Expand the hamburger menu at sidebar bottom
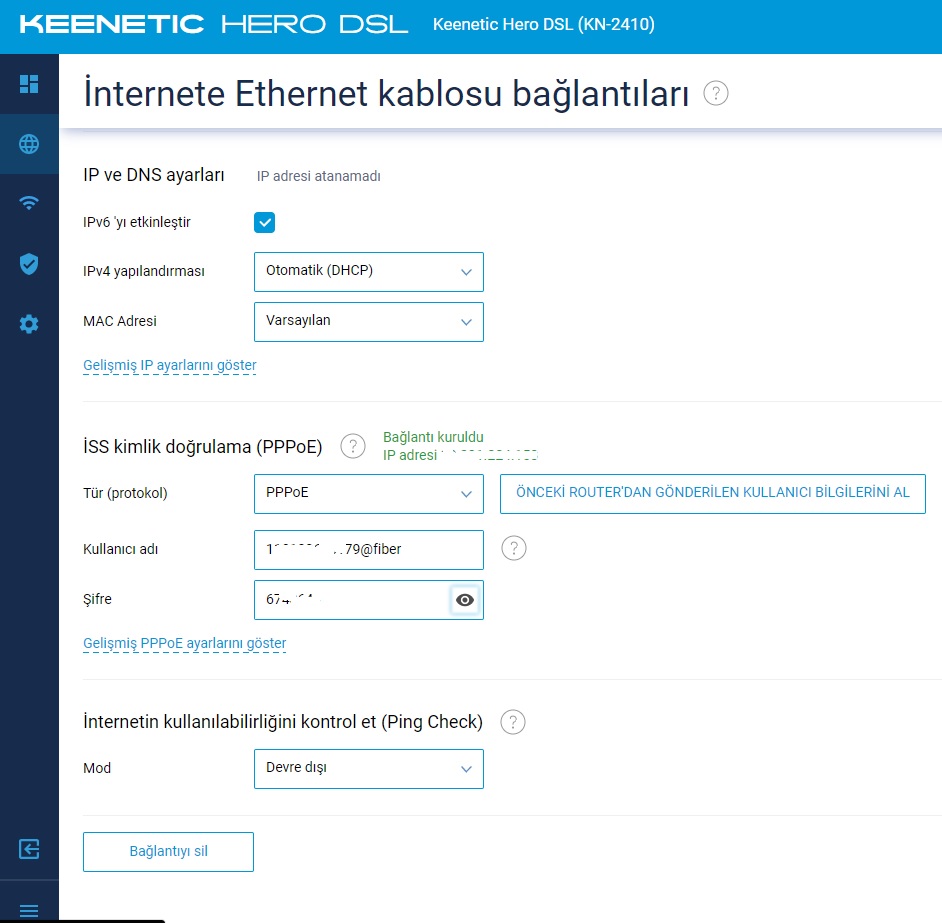The image size is (942, 923). [x=29, y=910]
